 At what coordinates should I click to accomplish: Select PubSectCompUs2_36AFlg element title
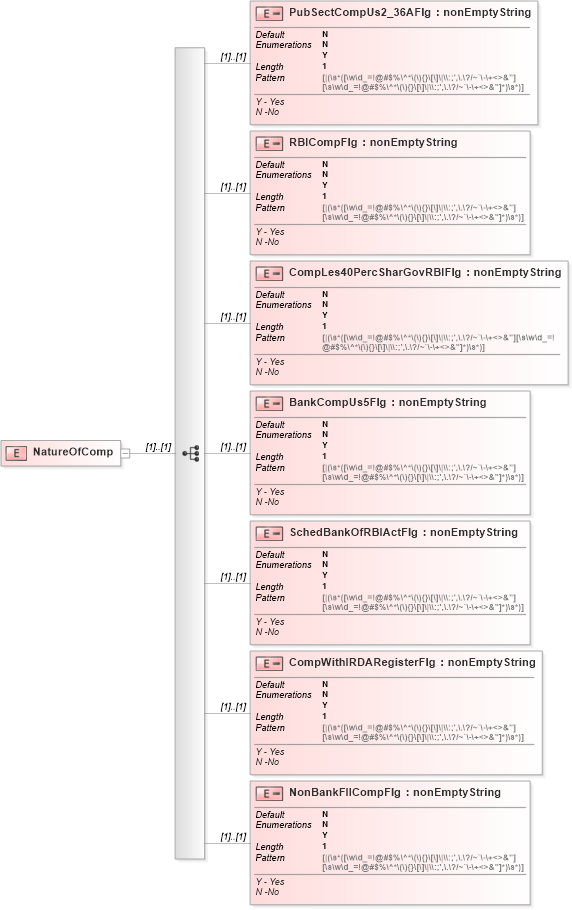[410, 12]
